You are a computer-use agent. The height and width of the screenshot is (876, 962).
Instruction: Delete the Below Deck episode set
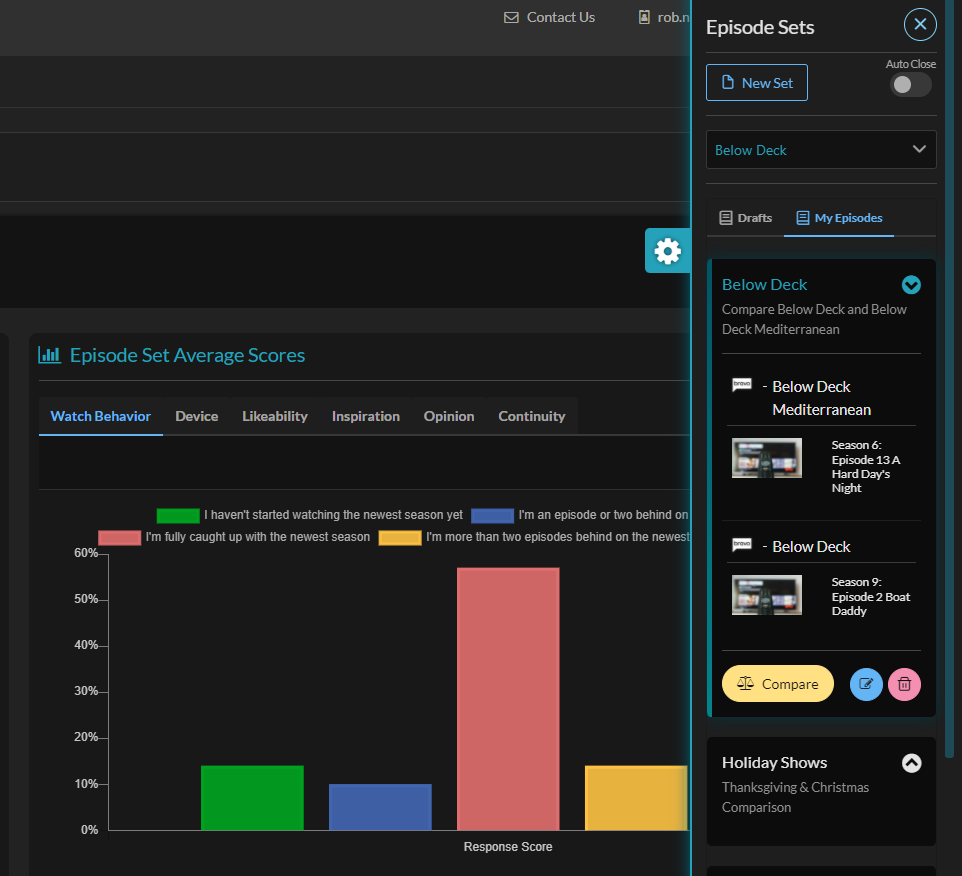tap(904, 684)
